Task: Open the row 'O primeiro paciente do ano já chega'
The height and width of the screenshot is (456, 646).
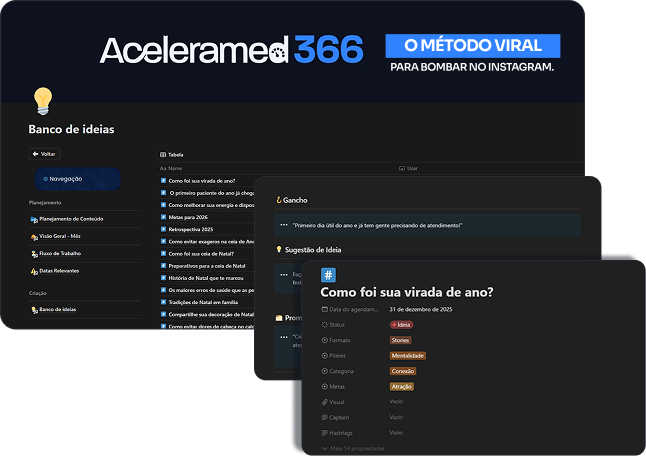Action: (212, 193)
